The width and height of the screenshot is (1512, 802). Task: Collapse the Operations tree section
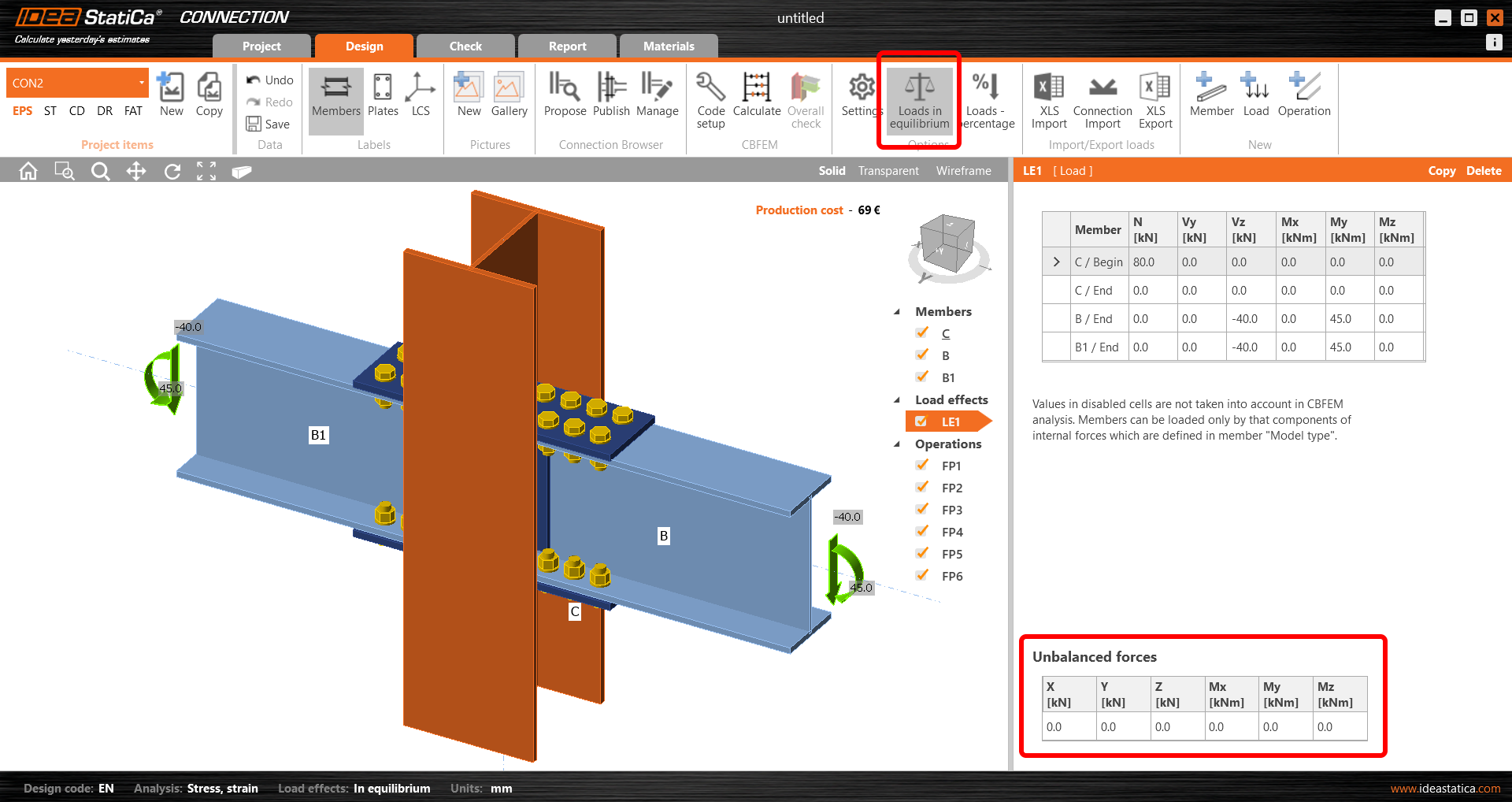(x=897, y=444)
